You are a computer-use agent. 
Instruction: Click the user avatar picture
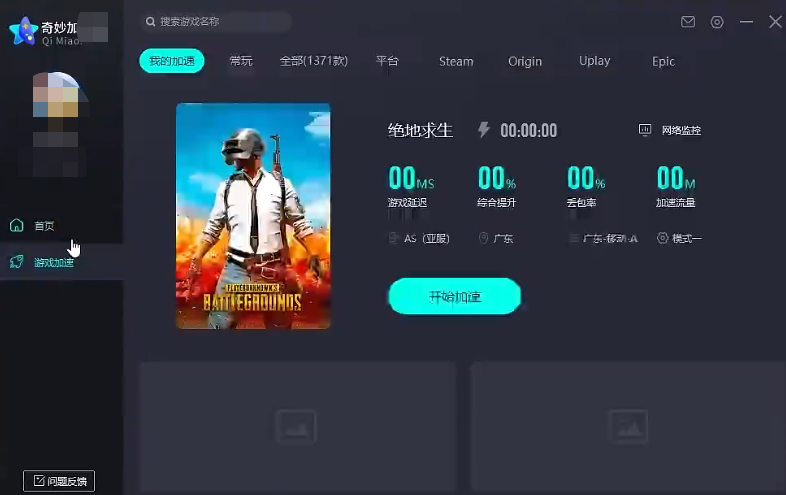(56, 94)
